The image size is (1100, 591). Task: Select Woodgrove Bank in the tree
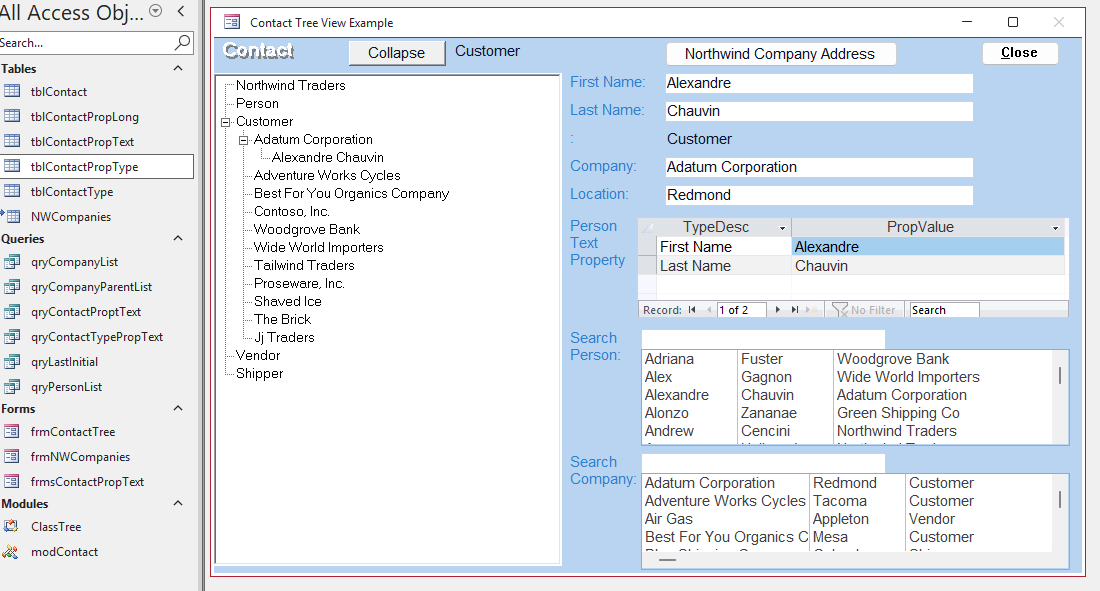click(307, 230)
